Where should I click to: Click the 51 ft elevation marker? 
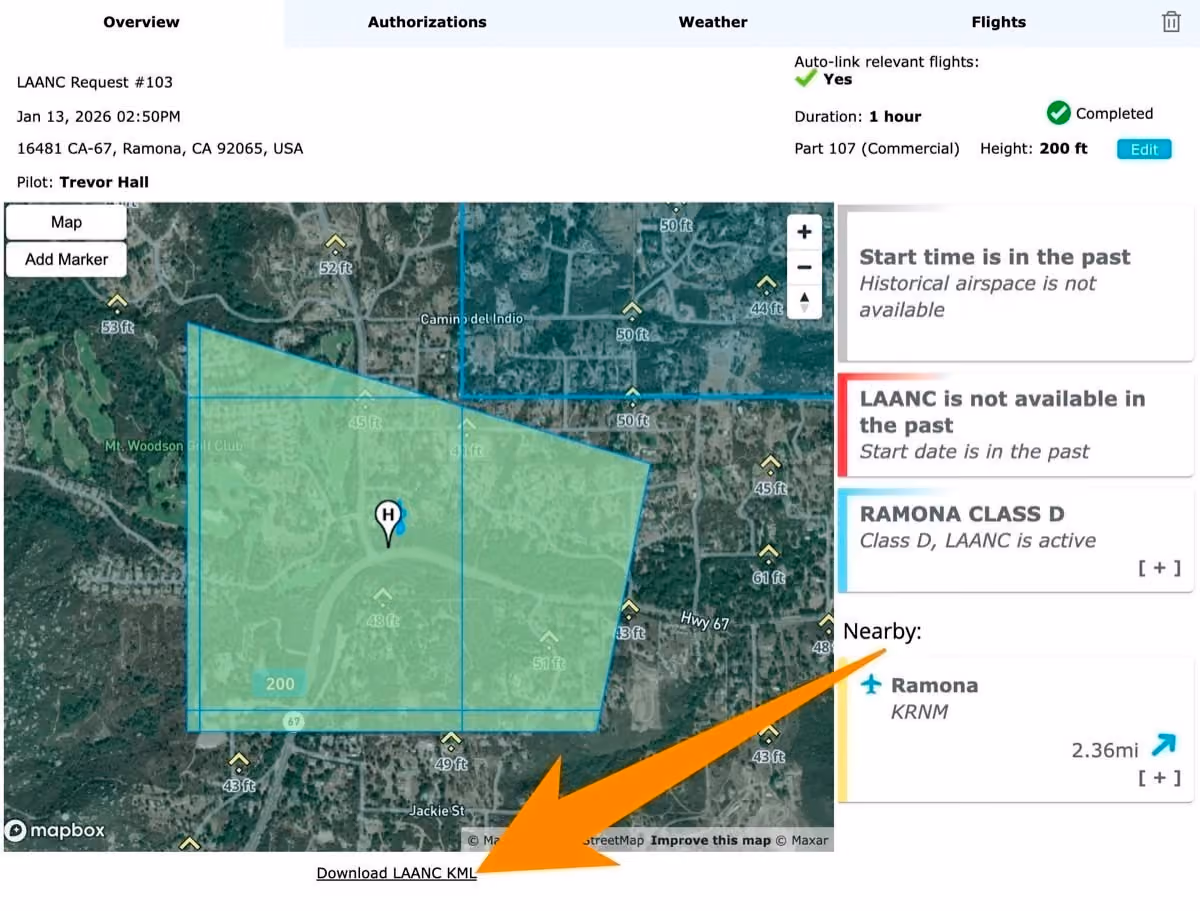pyautogui.click(x=549, y=650)
